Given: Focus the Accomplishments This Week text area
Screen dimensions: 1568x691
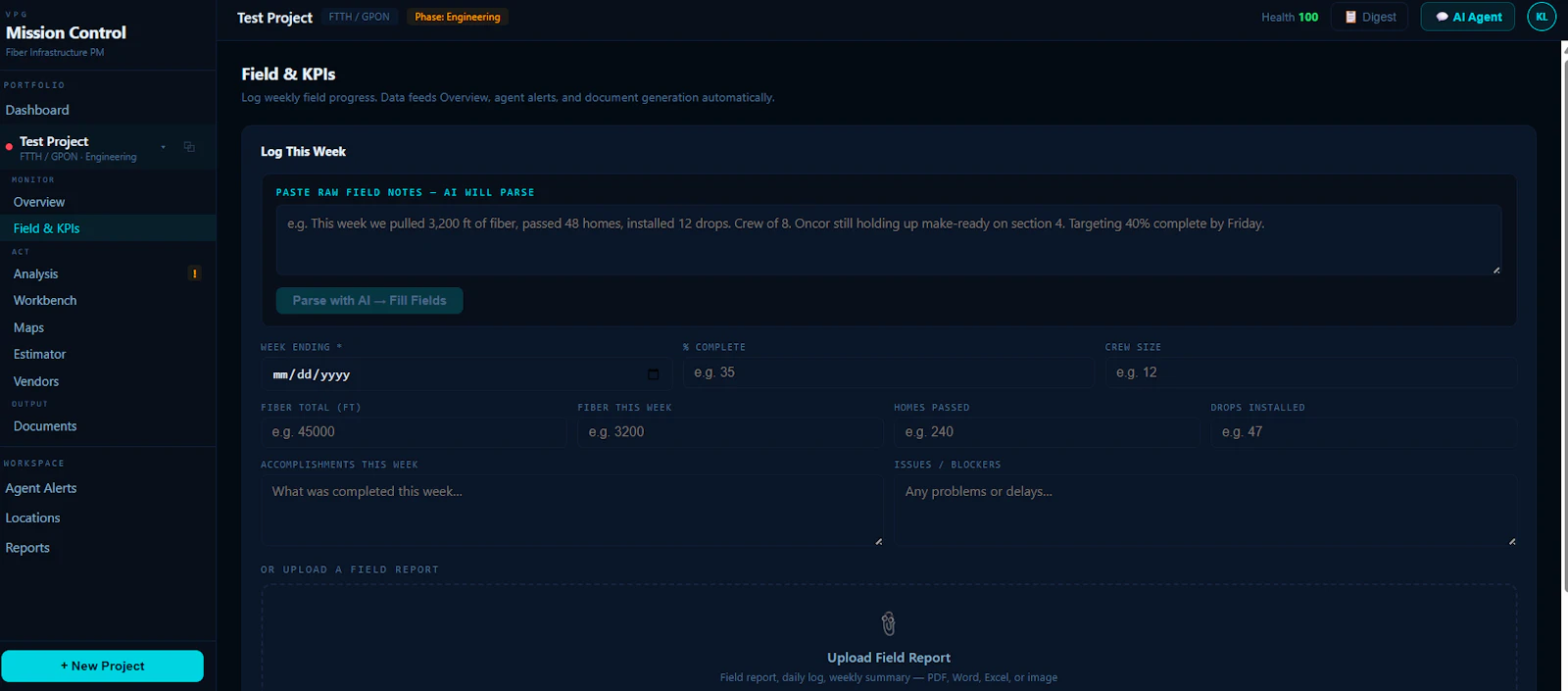Looking at the screenshot, I should 572,511.
